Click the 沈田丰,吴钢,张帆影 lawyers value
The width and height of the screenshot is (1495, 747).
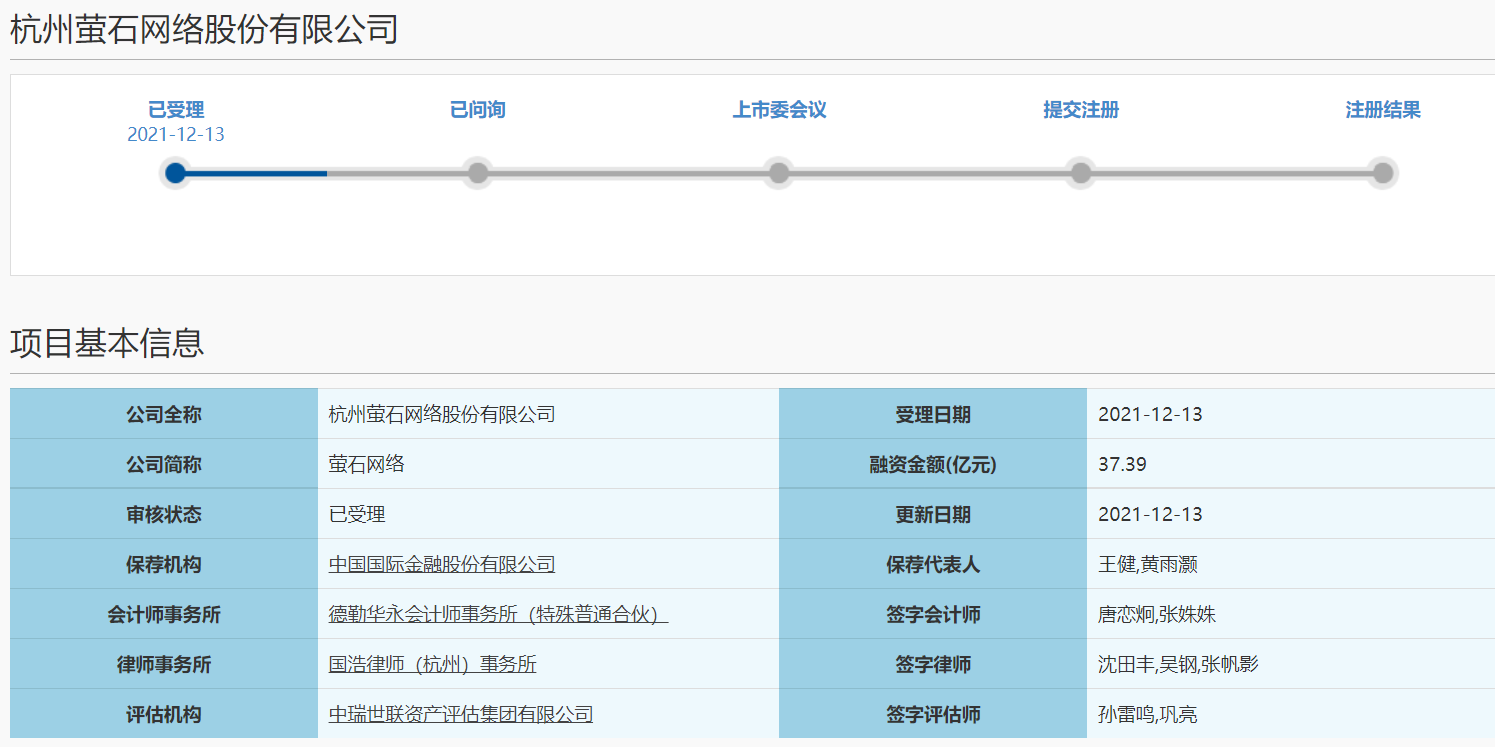click(1178, 664)
